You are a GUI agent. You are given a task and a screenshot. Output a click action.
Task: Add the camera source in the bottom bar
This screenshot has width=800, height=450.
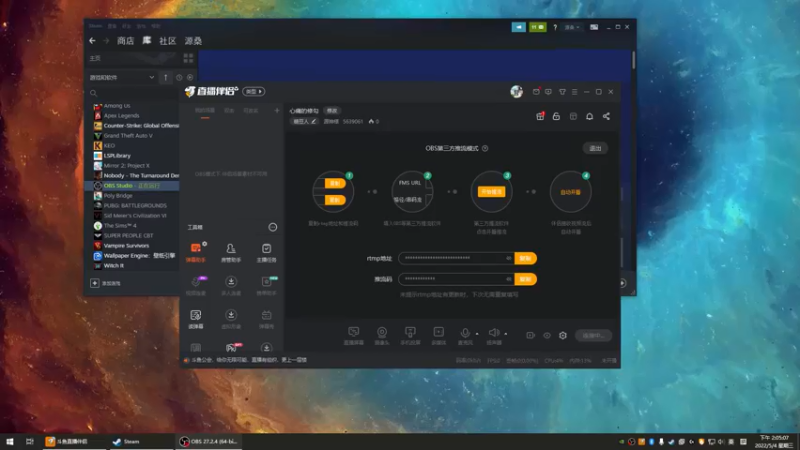[x=382, y=335]
